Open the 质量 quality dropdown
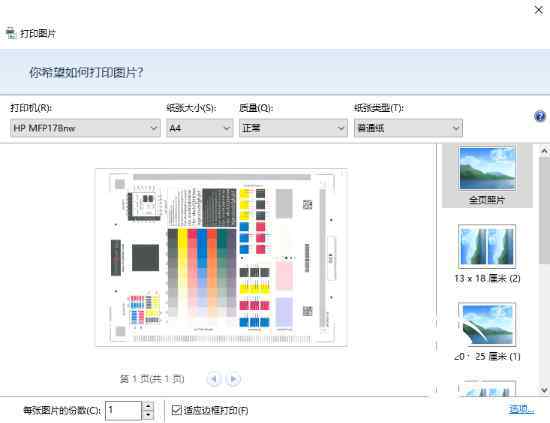Viewport: 550px width, 423px height. 293,128
